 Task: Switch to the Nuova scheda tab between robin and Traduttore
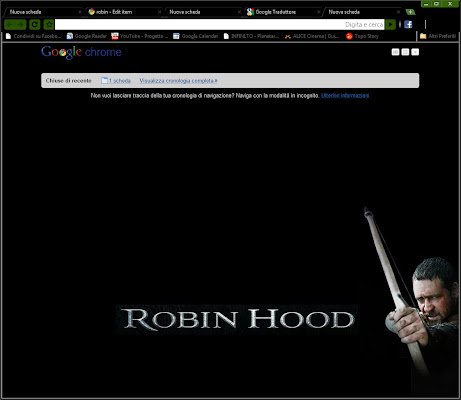[x=203, y=12]
